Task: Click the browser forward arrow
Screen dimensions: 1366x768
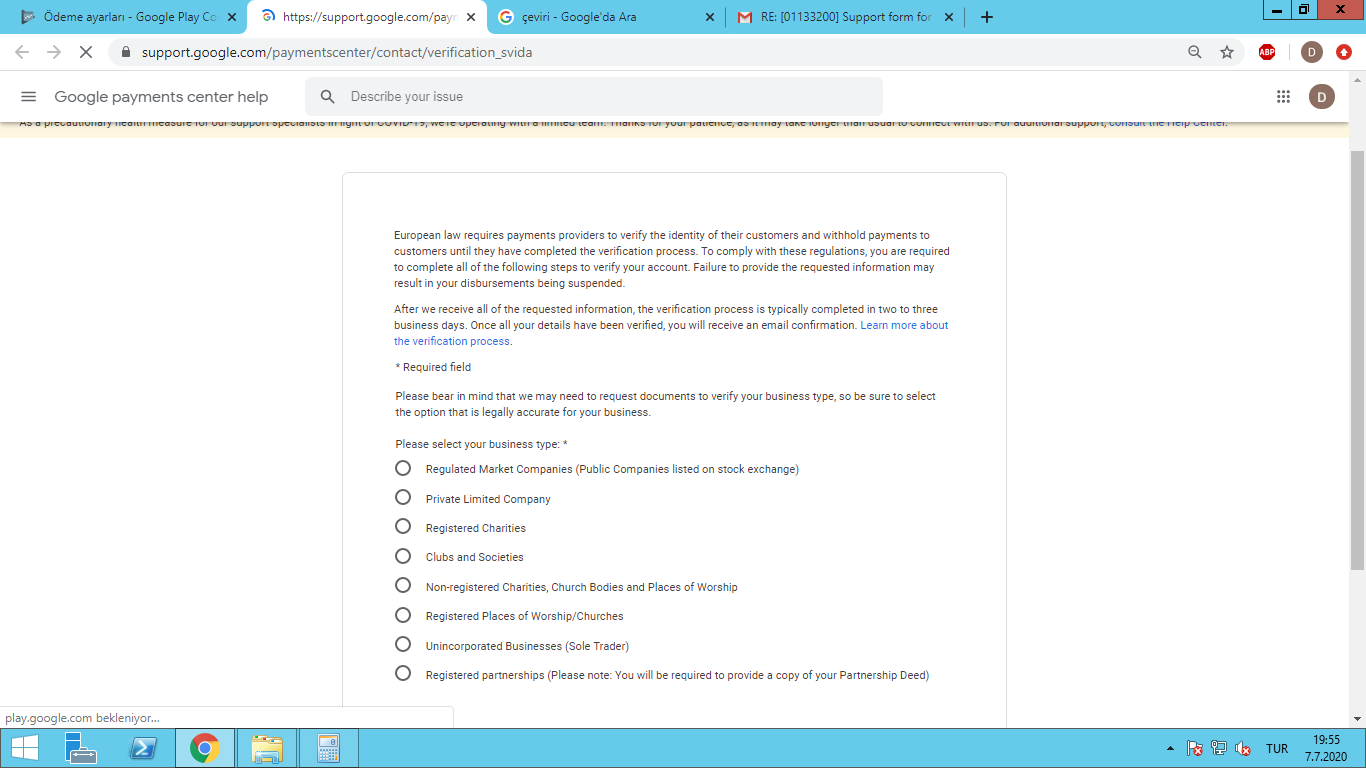Action: [x=54, y=52]
